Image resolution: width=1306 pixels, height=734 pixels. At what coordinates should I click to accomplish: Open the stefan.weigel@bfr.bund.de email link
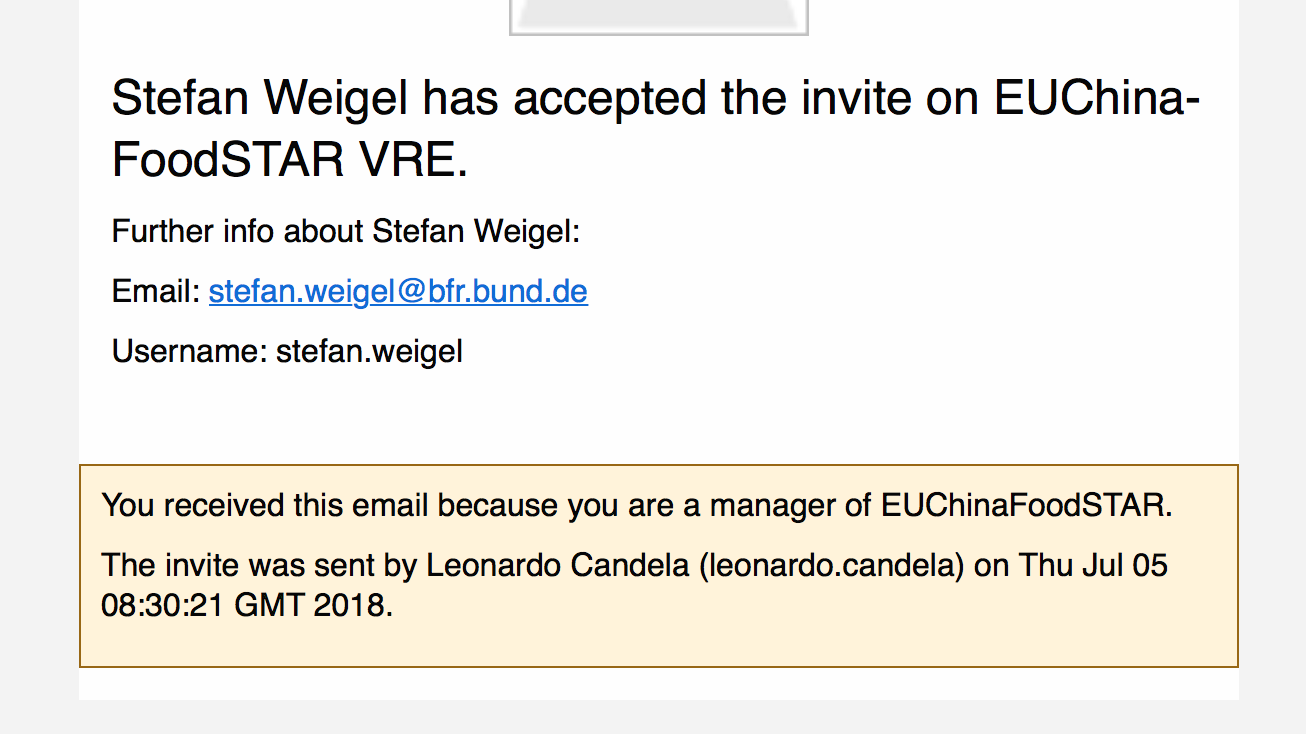(398, 292)
